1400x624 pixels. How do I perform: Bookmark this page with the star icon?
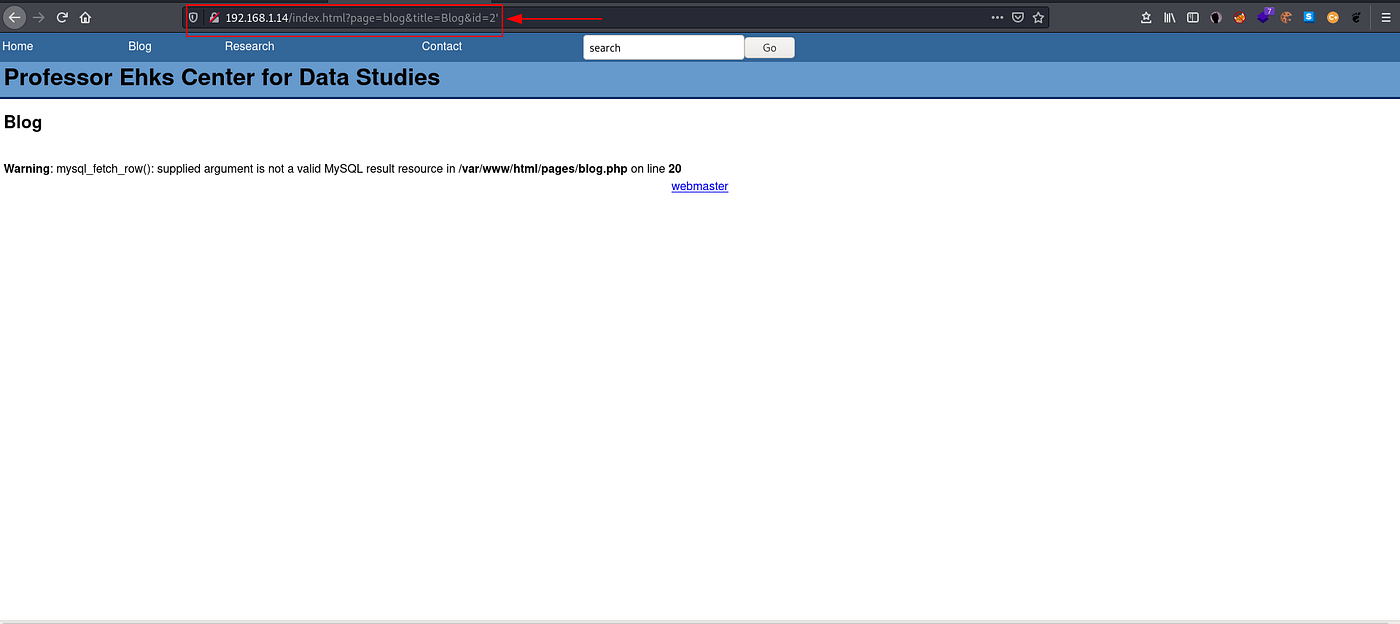[x=1037, y=17]
